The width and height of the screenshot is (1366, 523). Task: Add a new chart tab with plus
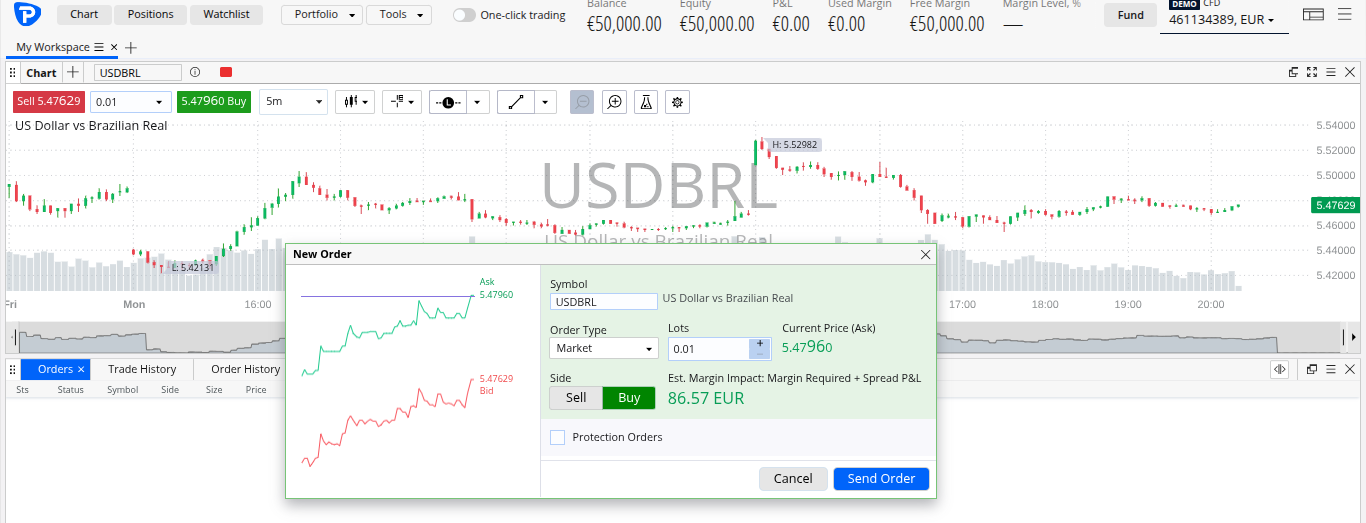73,72
